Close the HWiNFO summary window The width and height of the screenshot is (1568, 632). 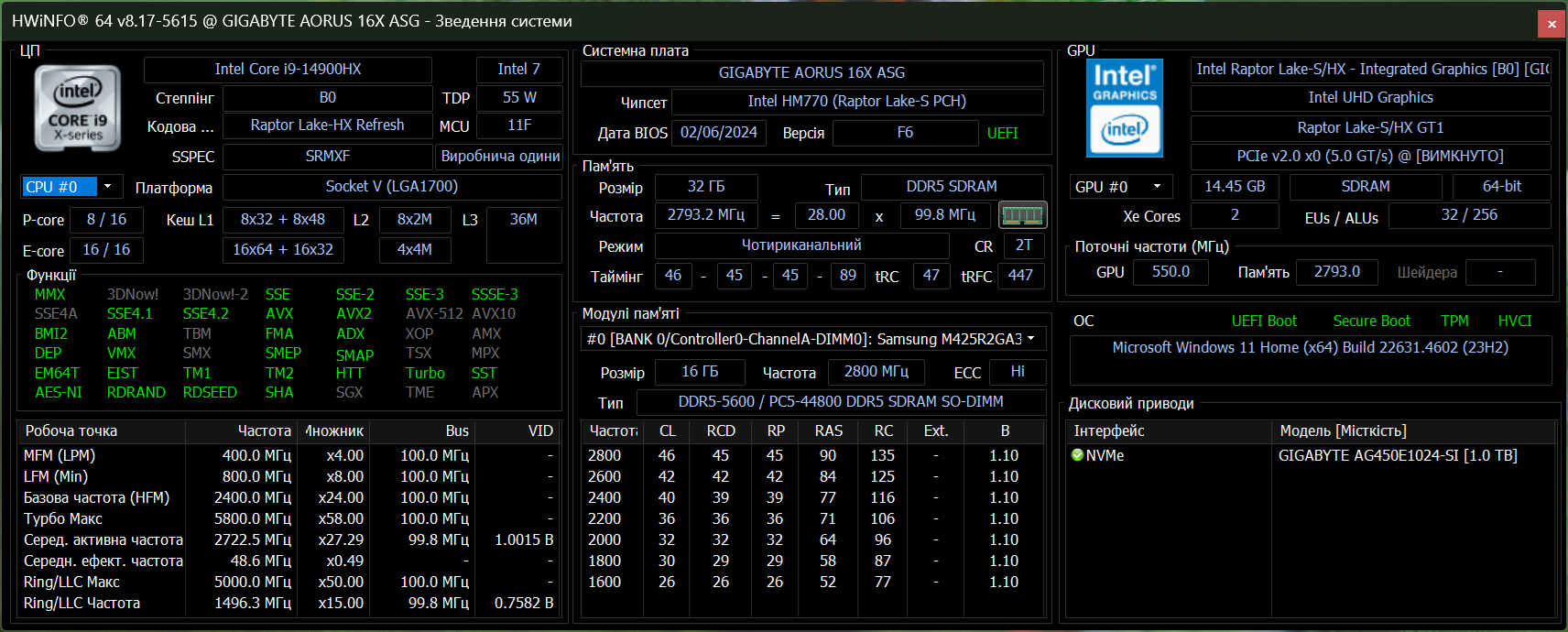pyautogui.click(x=1552, y=24)
